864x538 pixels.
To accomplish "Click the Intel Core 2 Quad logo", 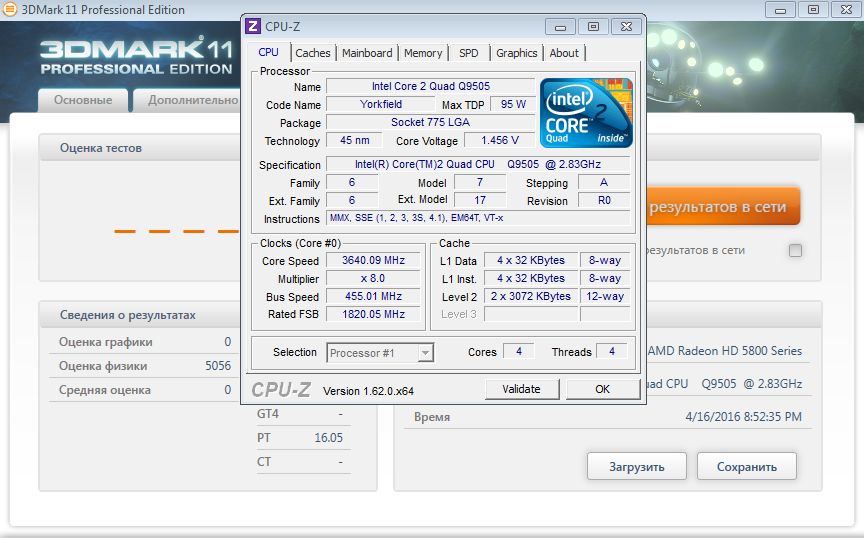I will tap(586, 113).
